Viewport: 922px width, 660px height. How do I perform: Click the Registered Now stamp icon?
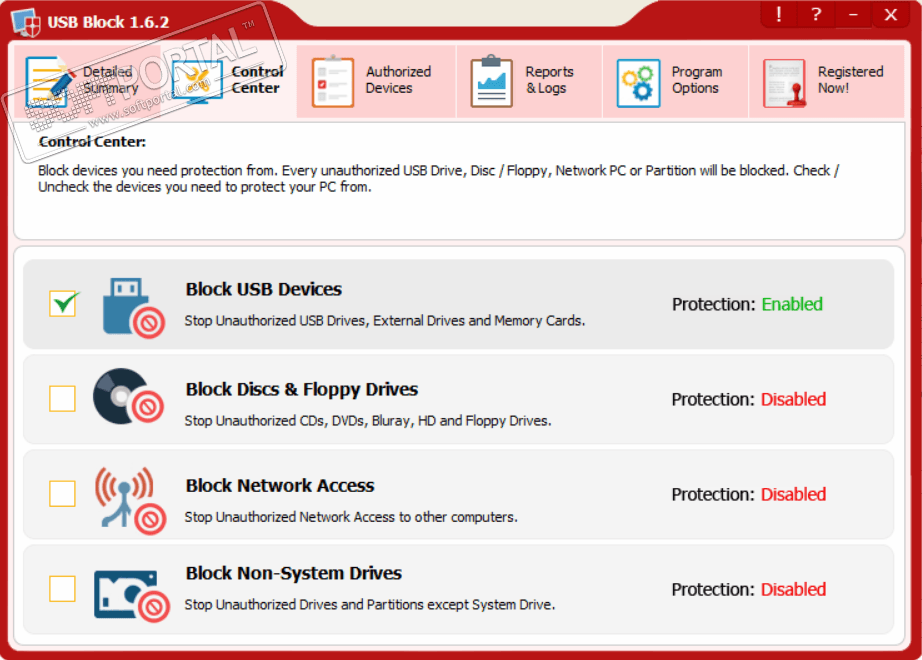point(785,82)
